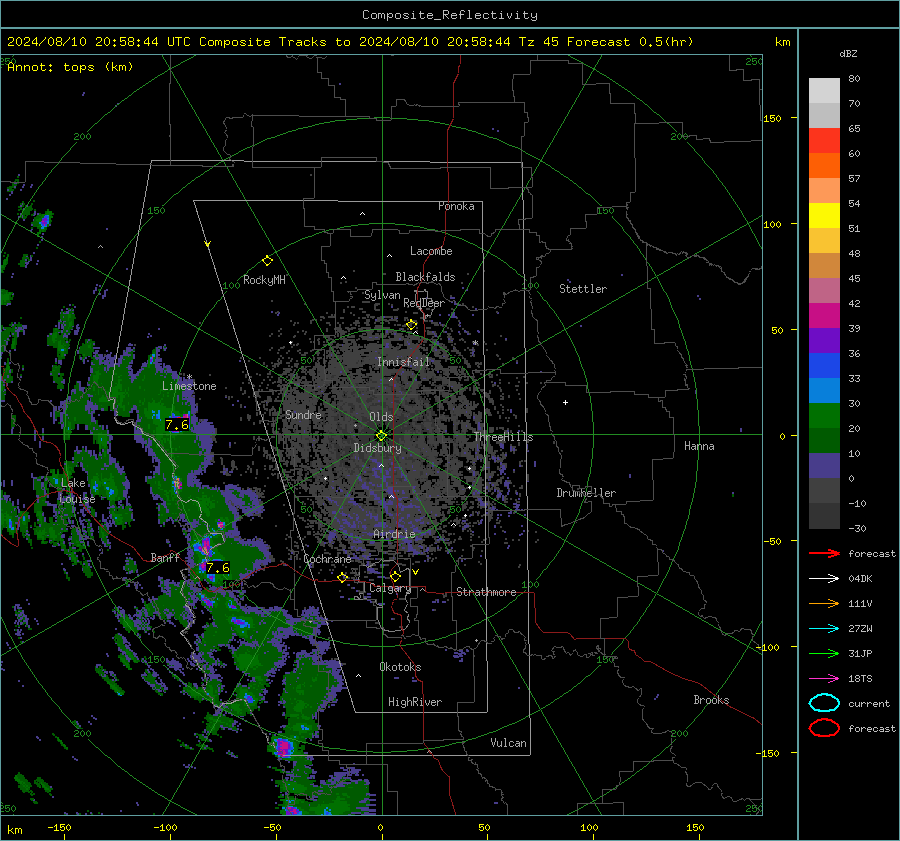
Task: Click the 51 dBZ yellow color swatch
Action: 824,215
